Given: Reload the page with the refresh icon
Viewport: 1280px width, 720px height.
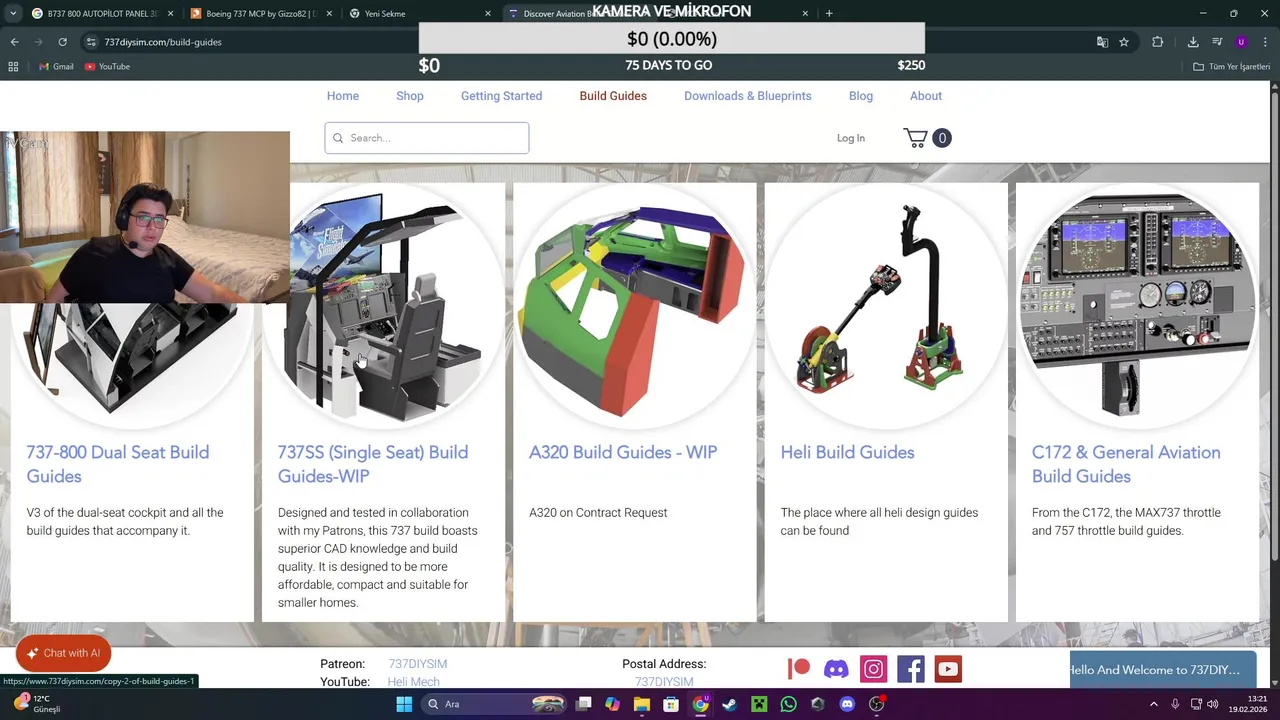Looking at the screenshot, I should tap(62, 42).
